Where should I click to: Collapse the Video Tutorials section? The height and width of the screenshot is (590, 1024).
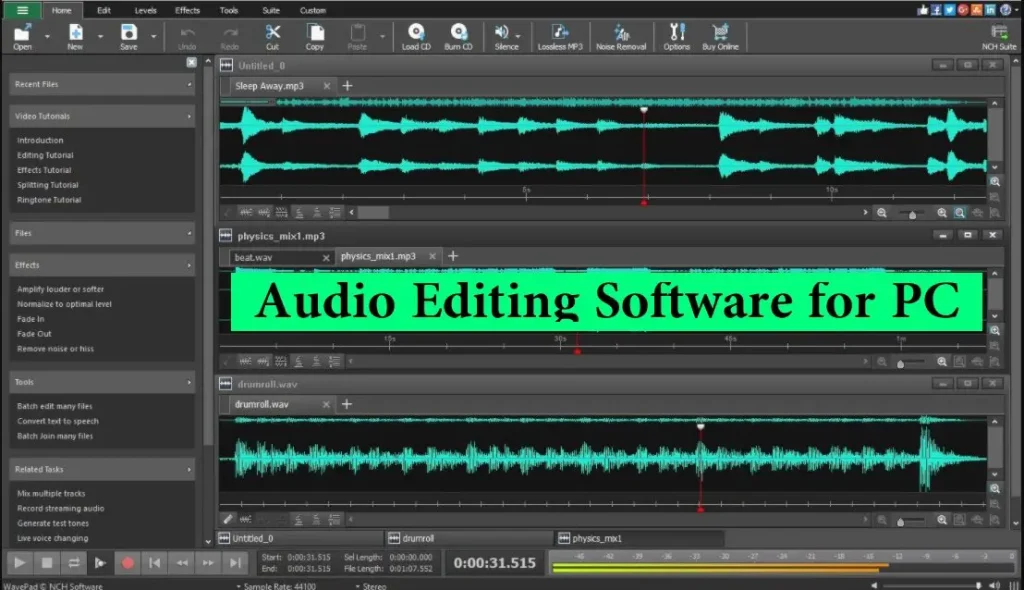click(189, 116)
